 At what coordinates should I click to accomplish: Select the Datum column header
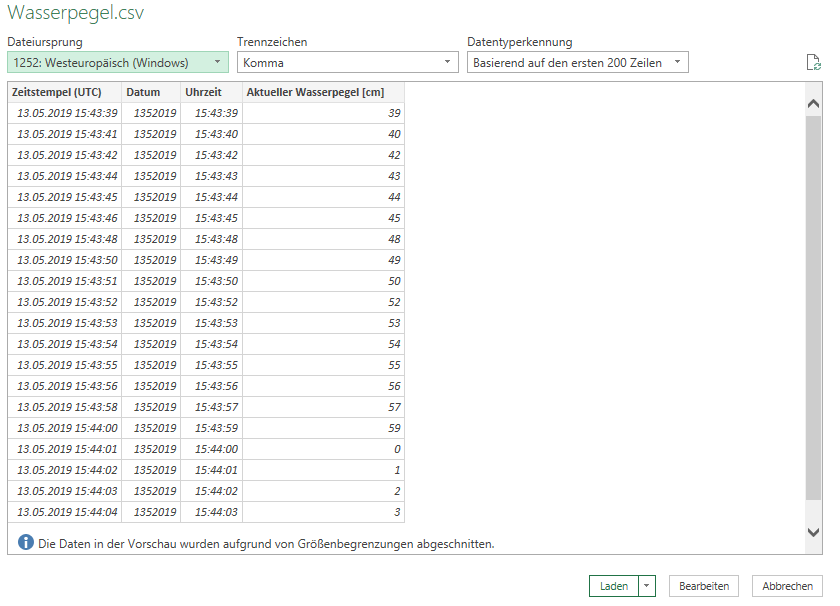[151, 92]
